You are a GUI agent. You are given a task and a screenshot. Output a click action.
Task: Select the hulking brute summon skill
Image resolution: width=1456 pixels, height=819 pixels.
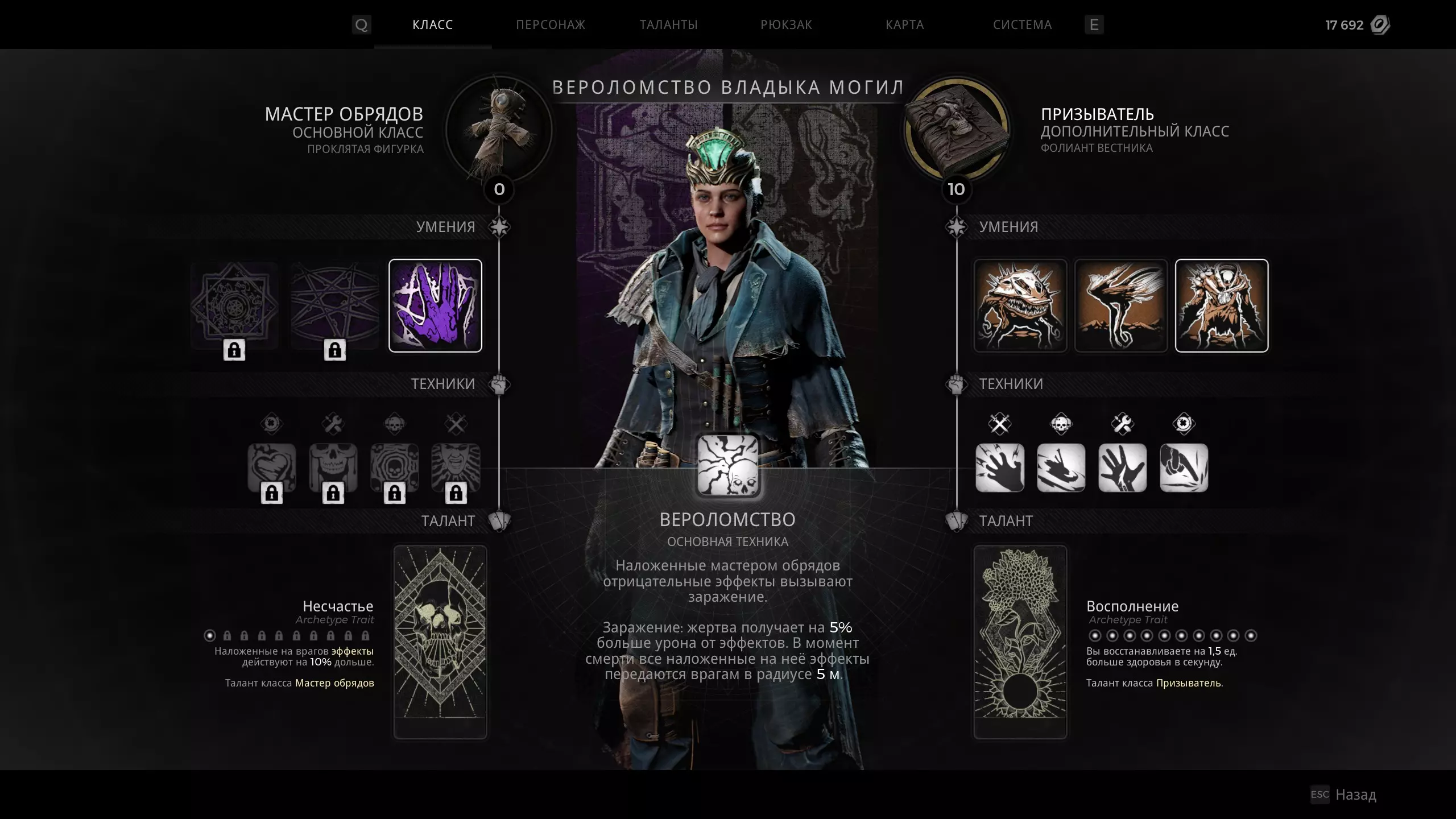(x=1222, y=306)
